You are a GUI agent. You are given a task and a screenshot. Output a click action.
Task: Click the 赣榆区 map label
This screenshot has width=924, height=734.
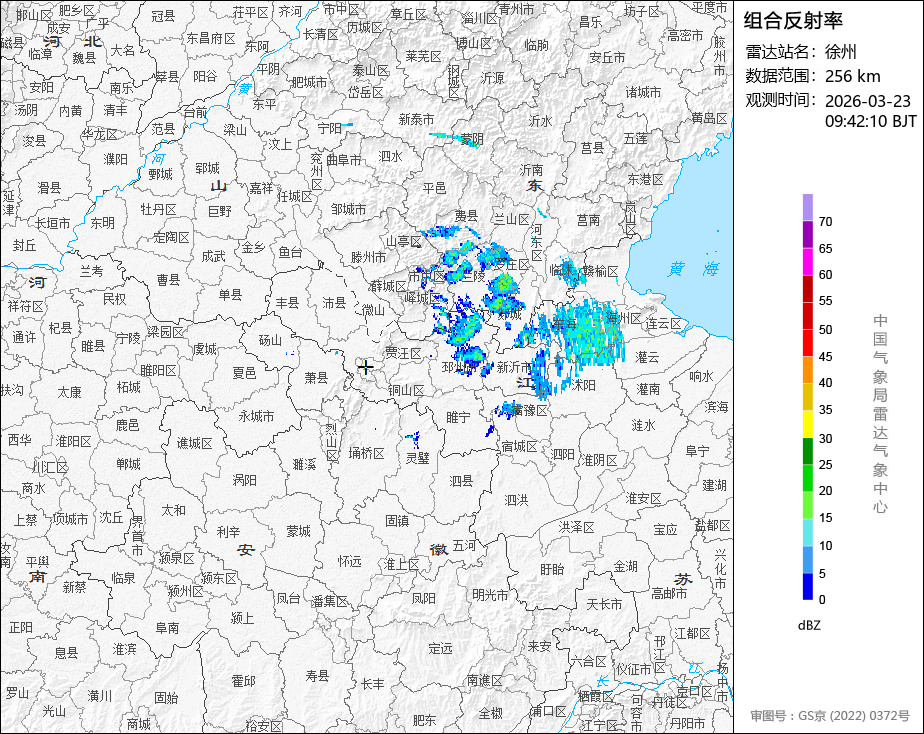pyautogui.click(x=600, y=271)
